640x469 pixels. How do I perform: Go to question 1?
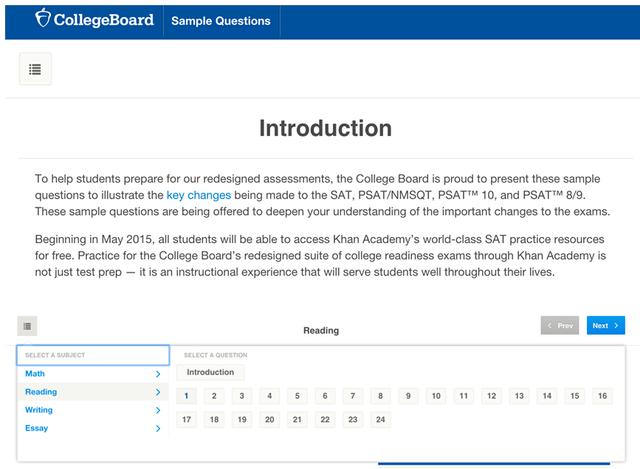click(x=187, y=396)
